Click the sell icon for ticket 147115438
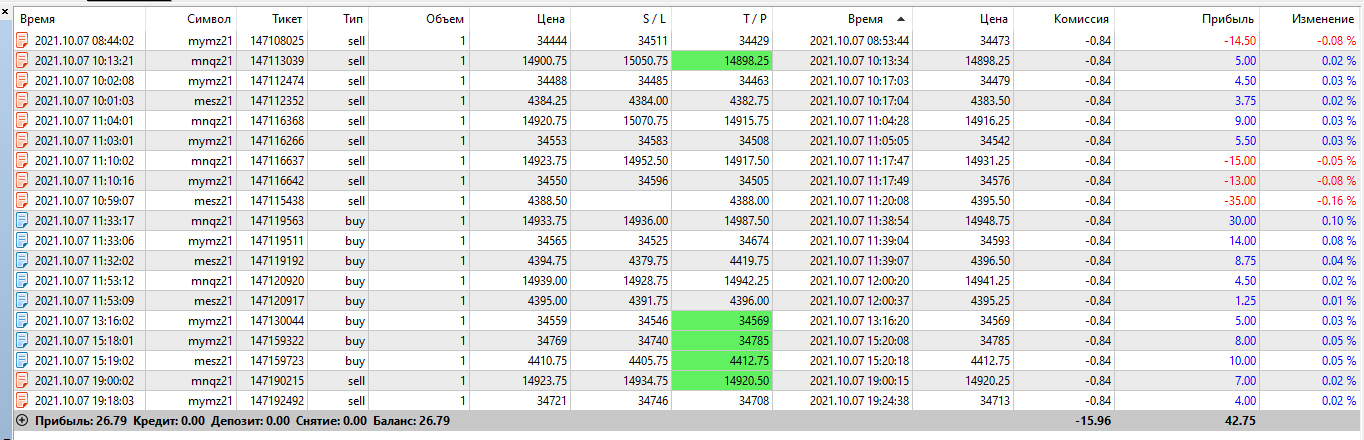The image size is (1364, 440). click(x=22, y=201)
